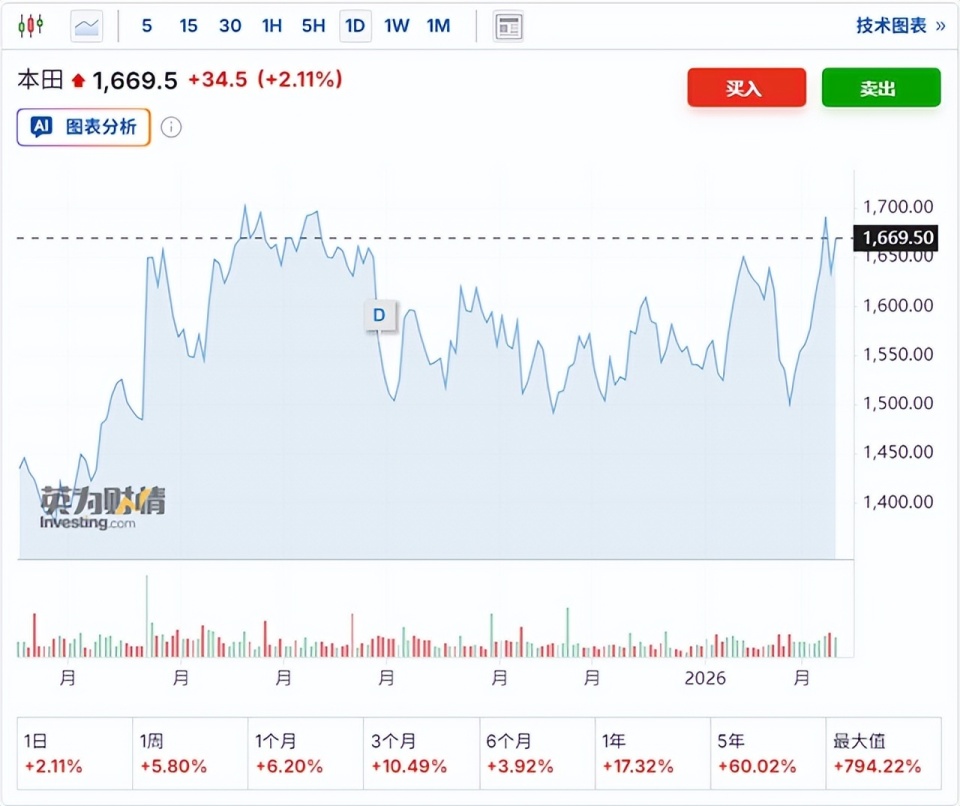
Task: Switch to the 1M interval
Action: click(x=438, y=26)
